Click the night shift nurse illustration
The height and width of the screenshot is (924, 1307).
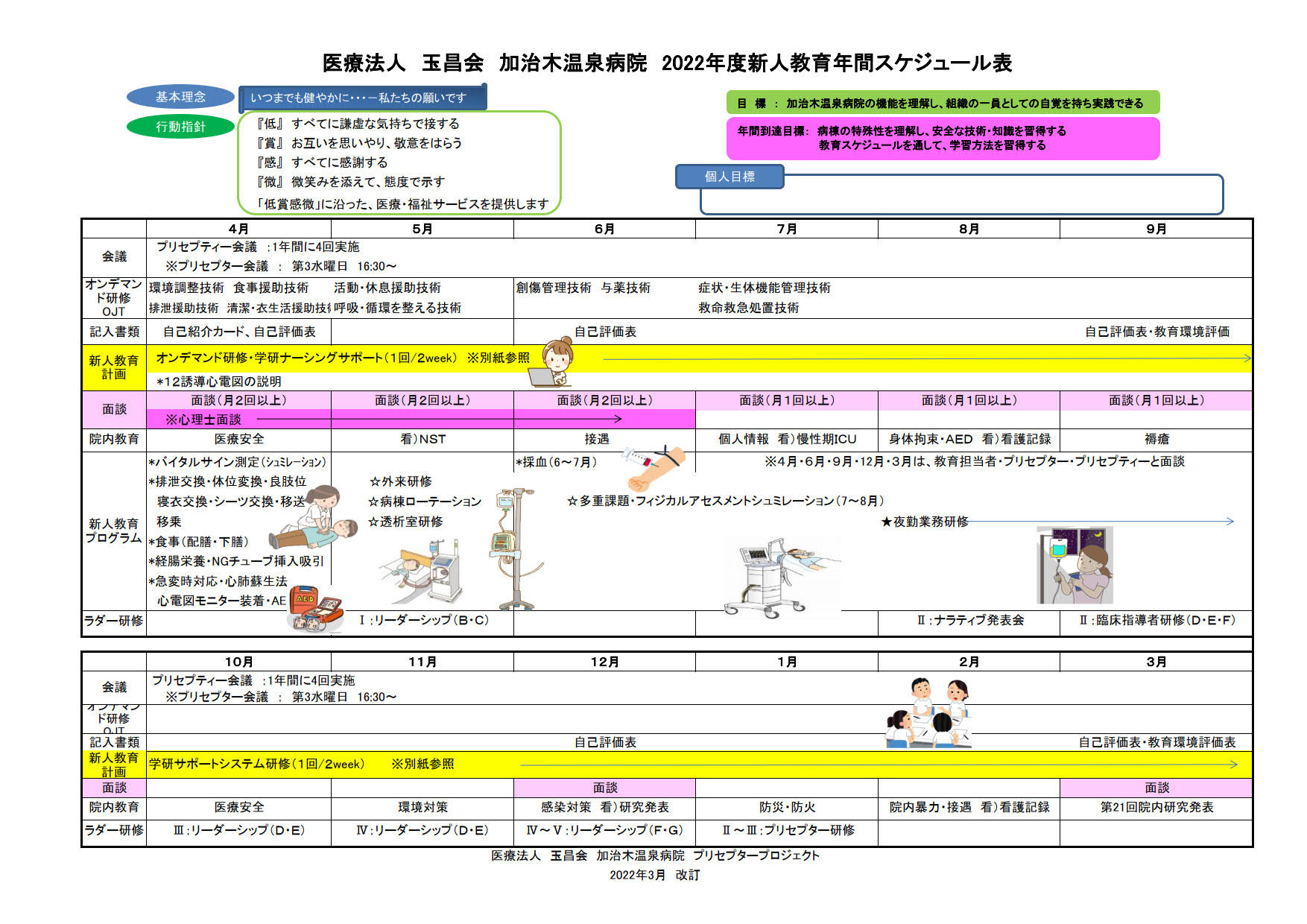tap(1075, 565)
